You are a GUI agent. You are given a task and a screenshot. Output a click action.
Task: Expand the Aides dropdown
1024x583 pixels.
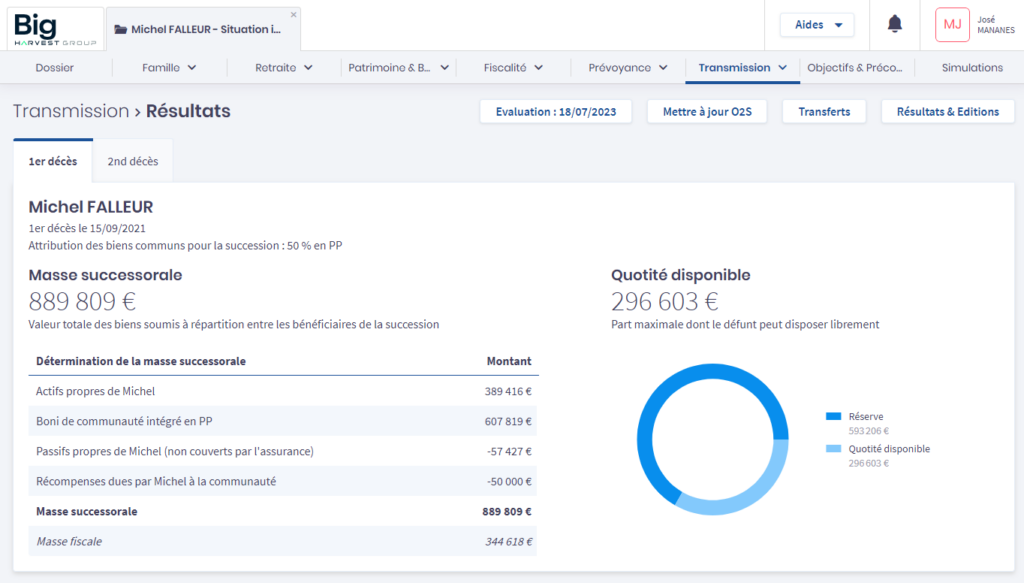818,25
